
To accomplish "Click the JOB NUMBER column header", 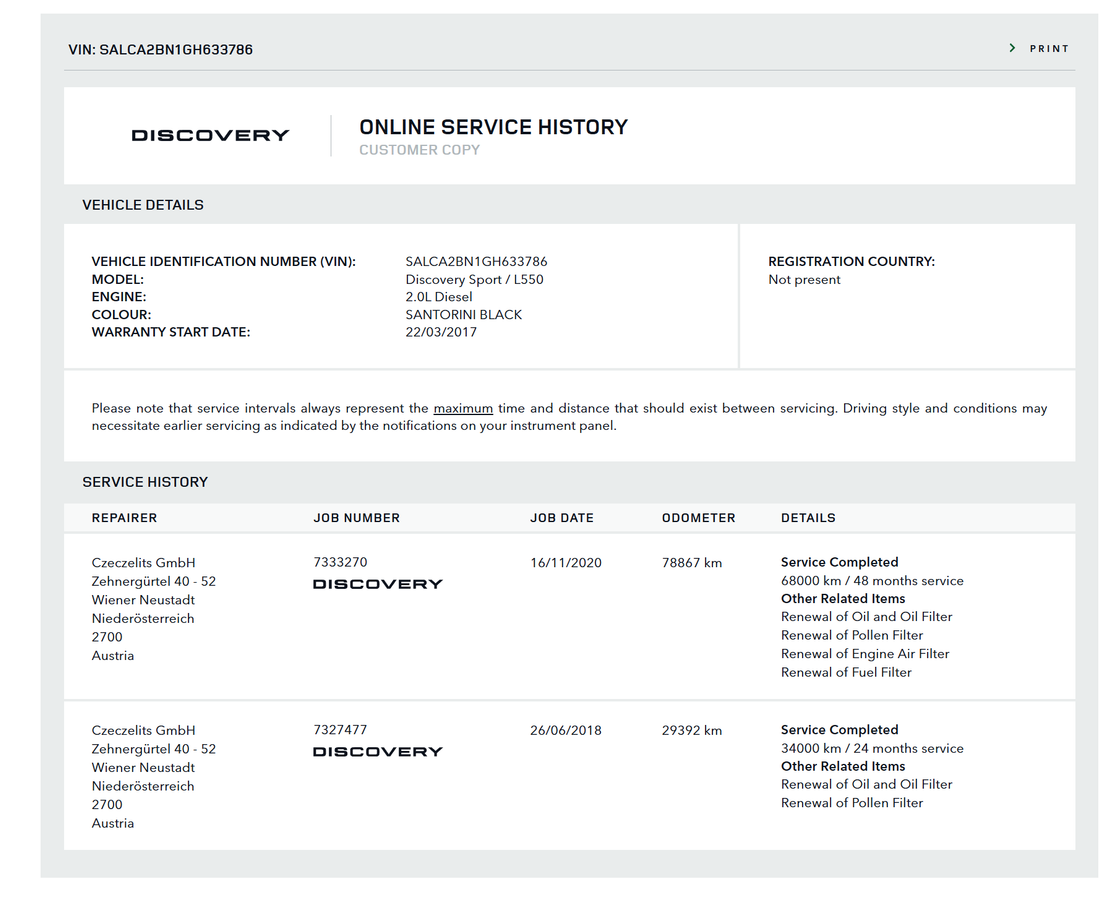I will 357,518.
